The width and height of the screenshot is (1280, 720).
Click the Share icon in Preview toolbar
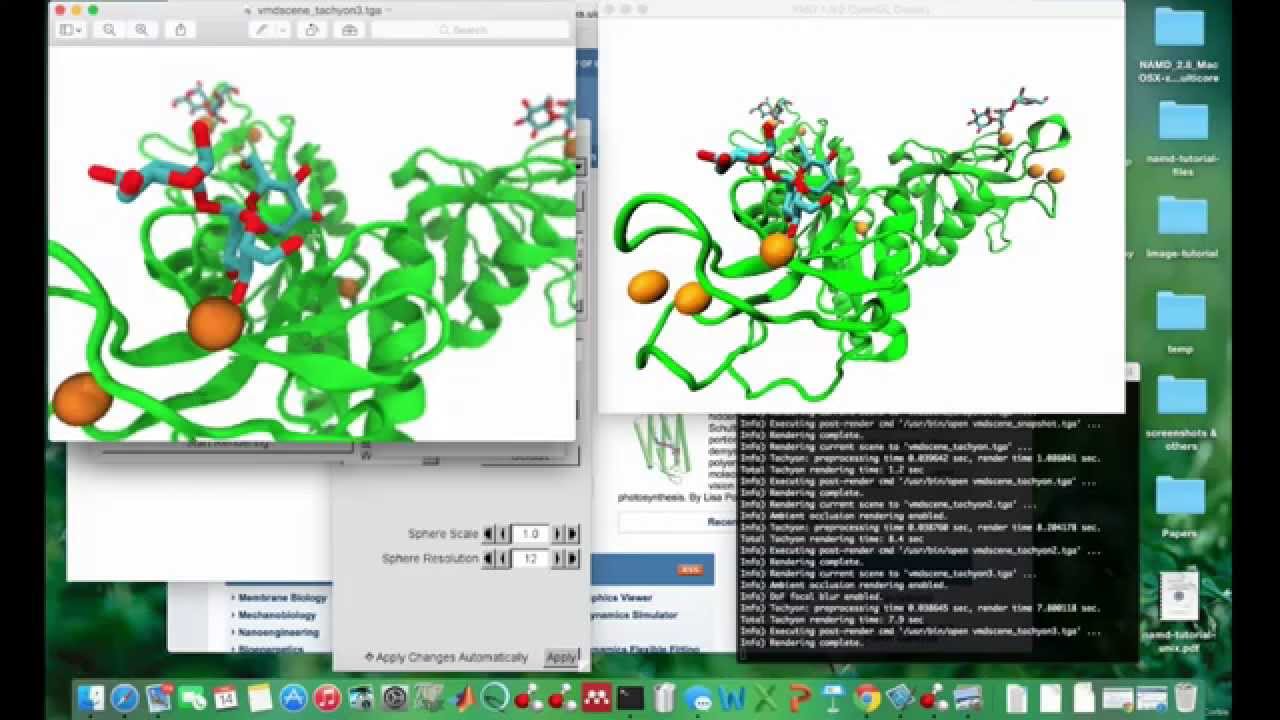180,30
